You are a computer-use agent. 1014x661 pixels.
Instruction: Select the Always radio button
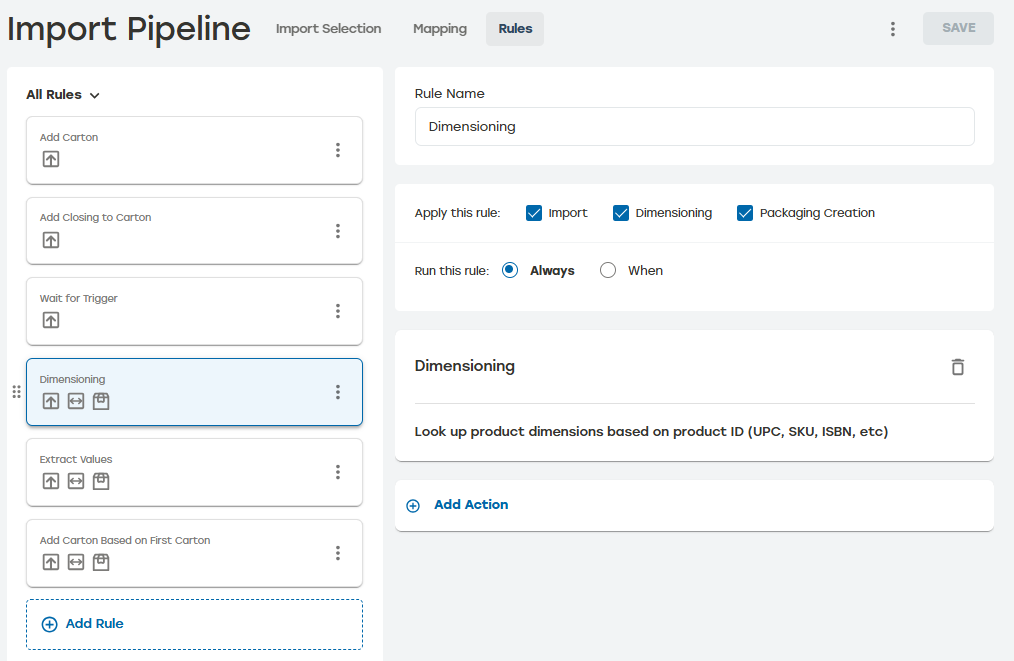[x=510, y=270]
